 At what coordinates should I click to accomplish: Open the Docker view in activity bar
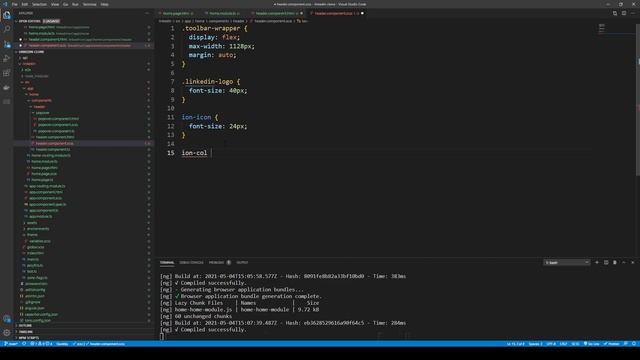[7, 87]
